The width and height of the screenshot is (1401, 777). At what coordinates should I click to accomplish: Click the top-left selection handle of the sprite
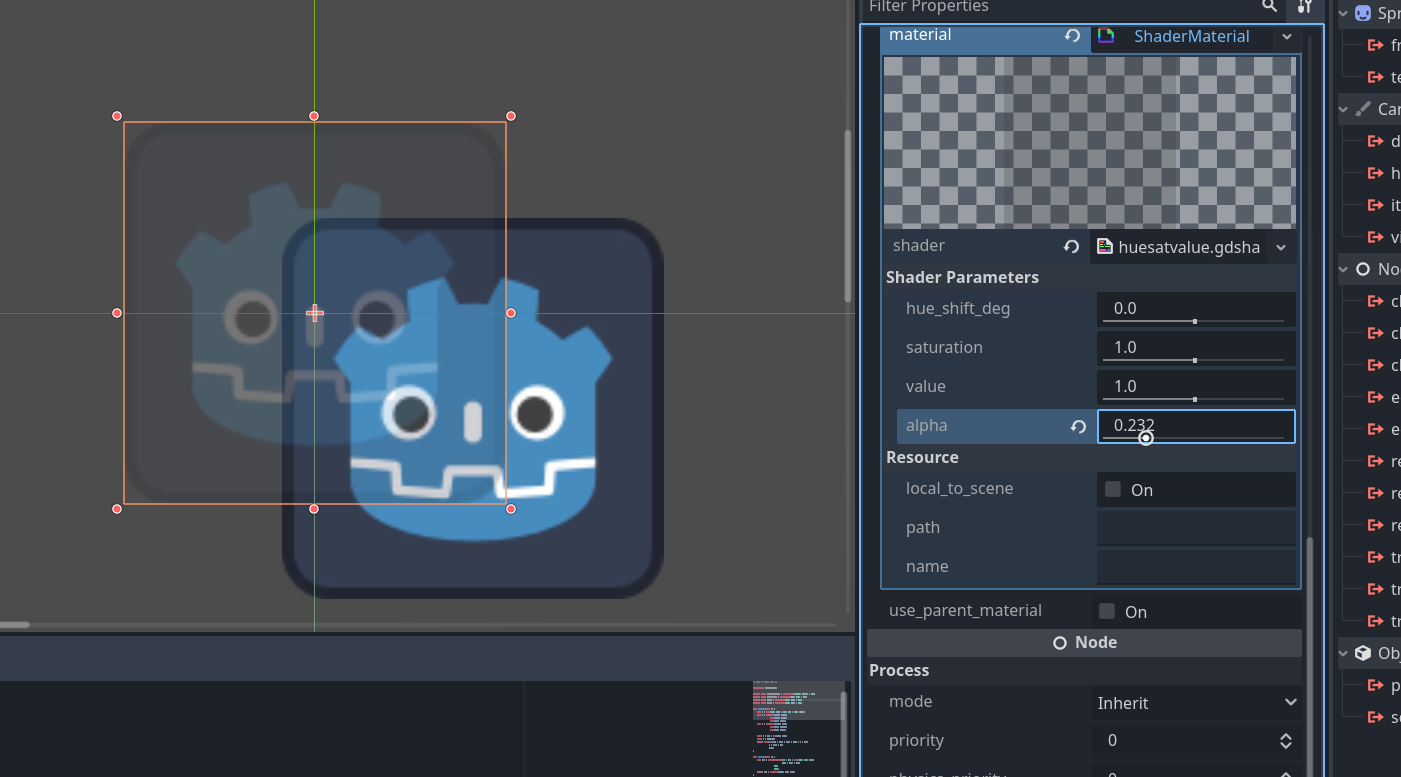117,116
